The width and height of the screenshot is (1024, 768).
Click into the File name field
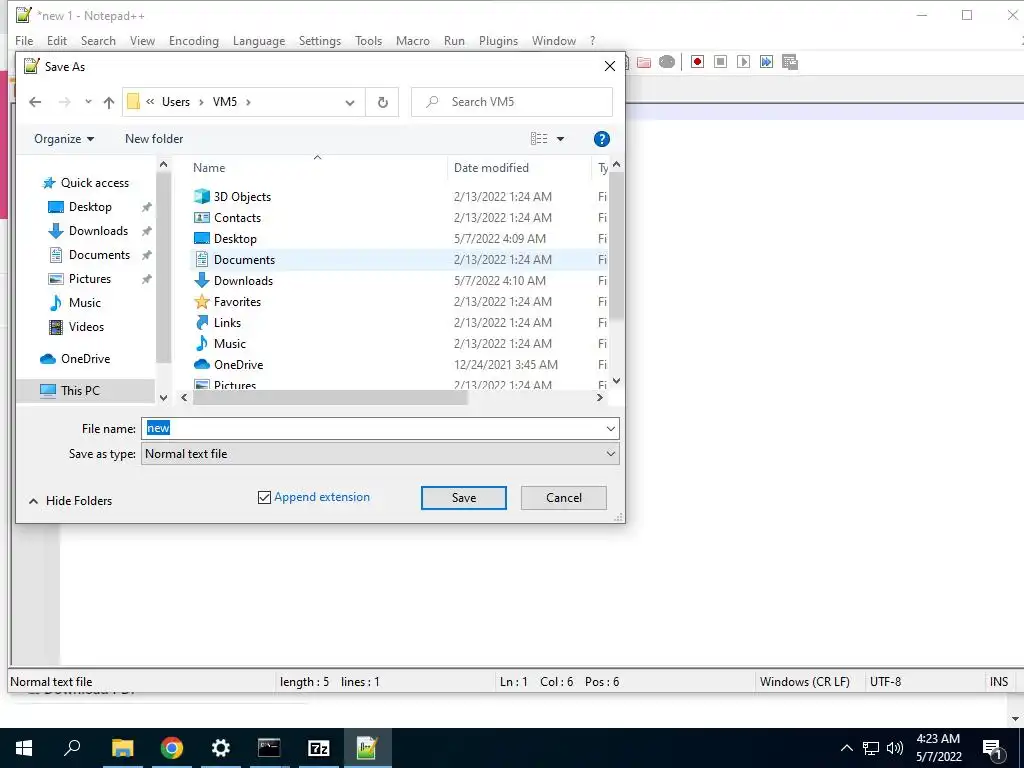click(x=372, y=429)
